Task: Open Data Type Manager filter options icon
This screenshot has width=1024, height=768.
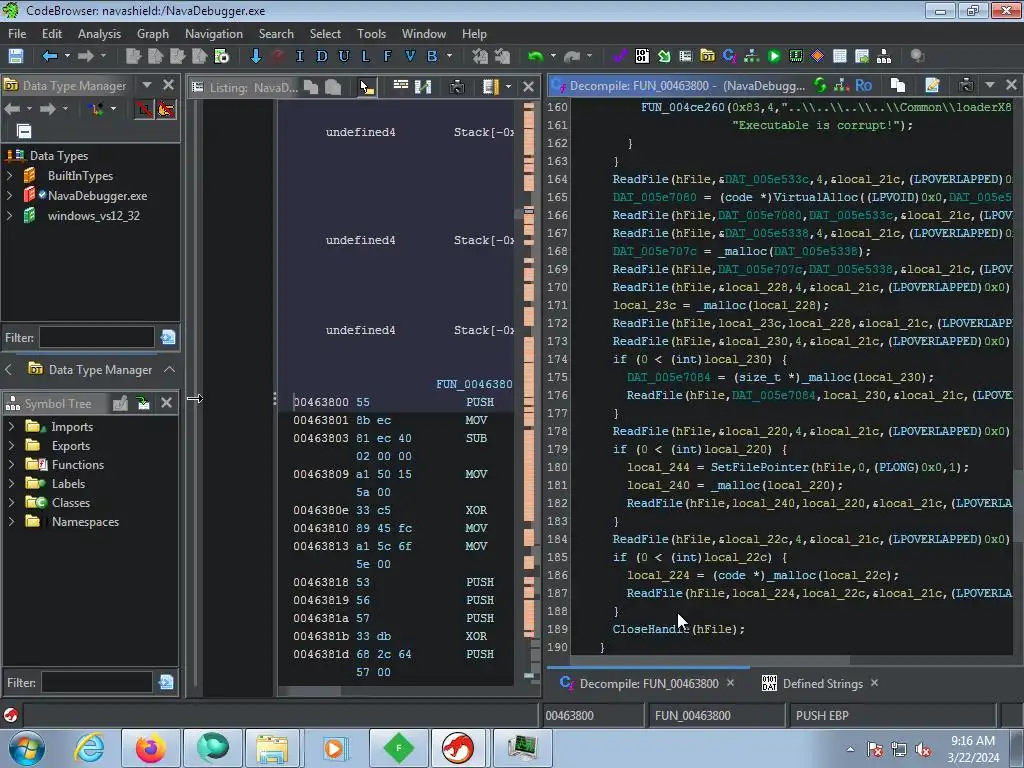Action: click(168, 338)
